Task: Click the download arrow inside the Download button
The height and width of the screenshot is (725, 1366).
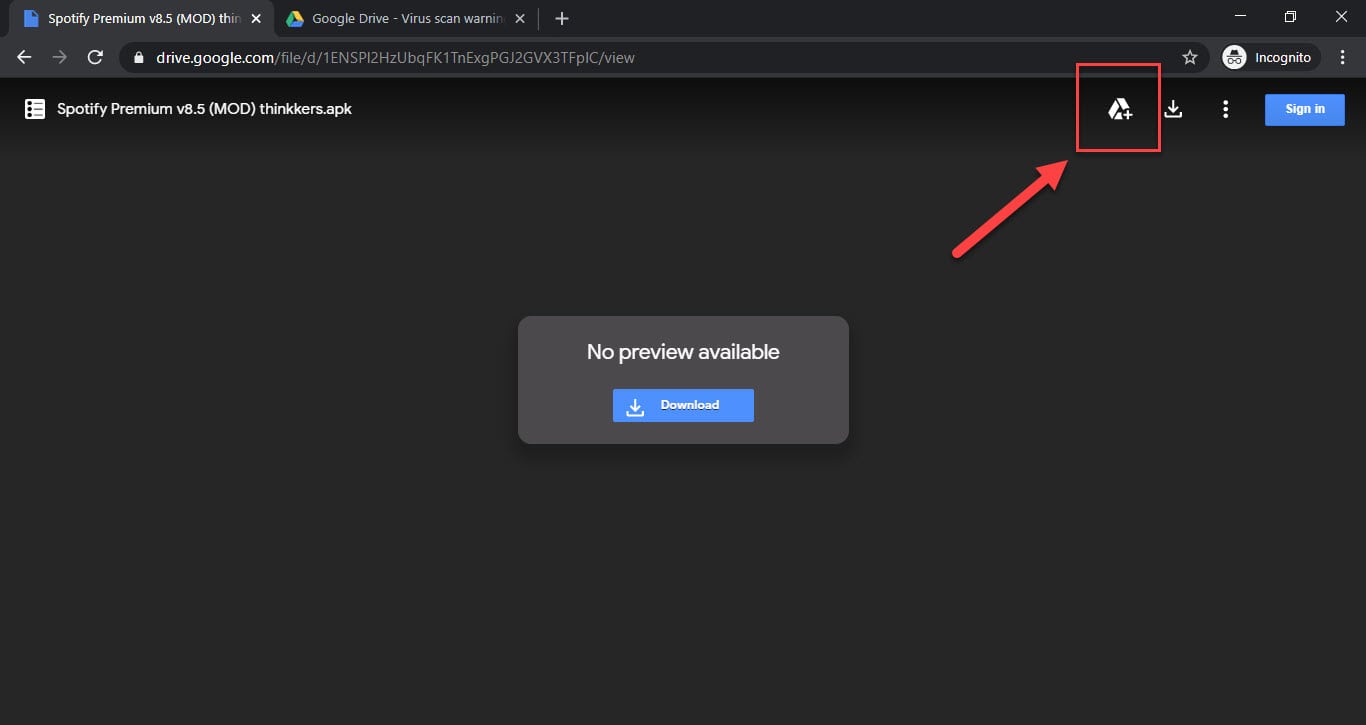Action: pyautogui.click(x=636, y=405)
